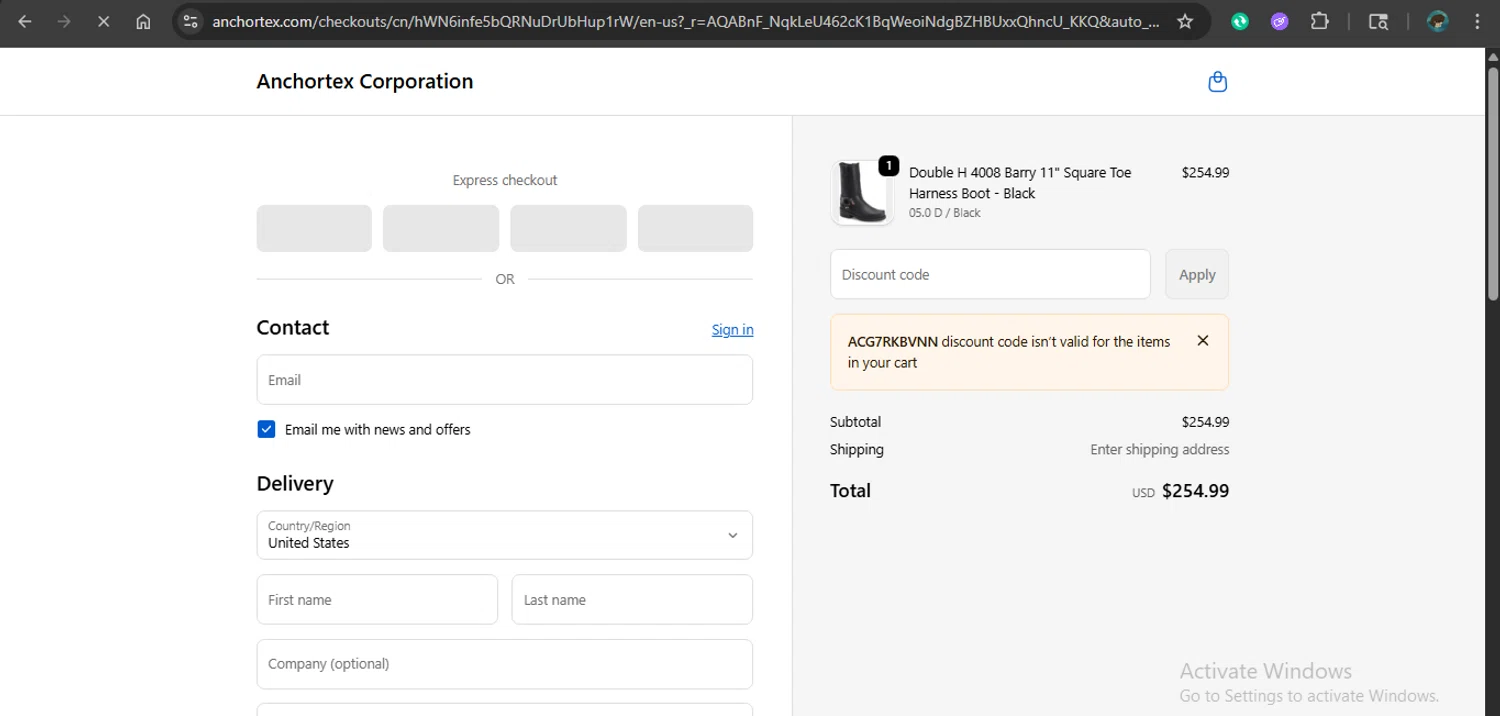The width and height of the screenshot is (1500, 716).
Task: Click the total amount $254.99 next to USD
Action: pyautogui.click(x=1196, y=491)
